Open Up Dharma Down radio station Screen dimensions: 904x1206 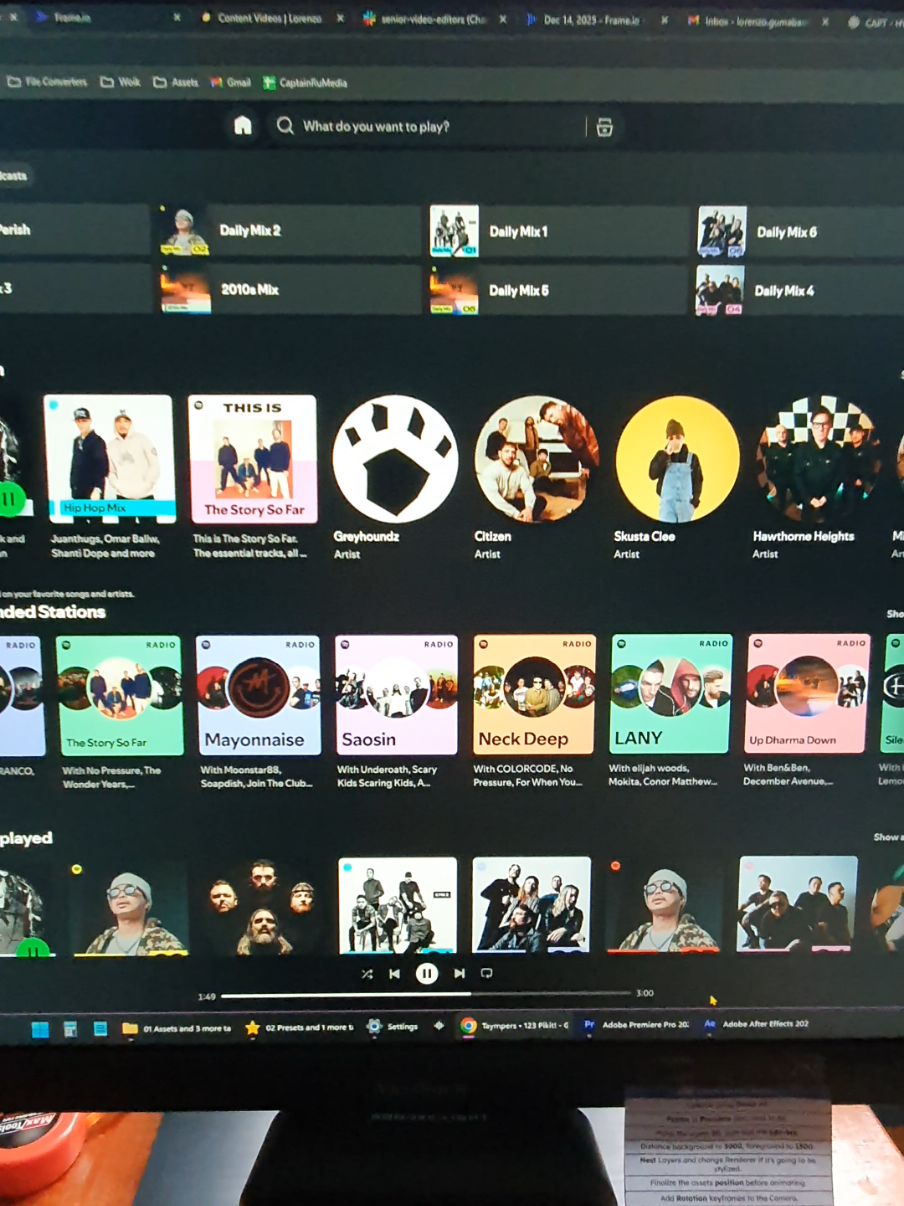click(808, 693)
